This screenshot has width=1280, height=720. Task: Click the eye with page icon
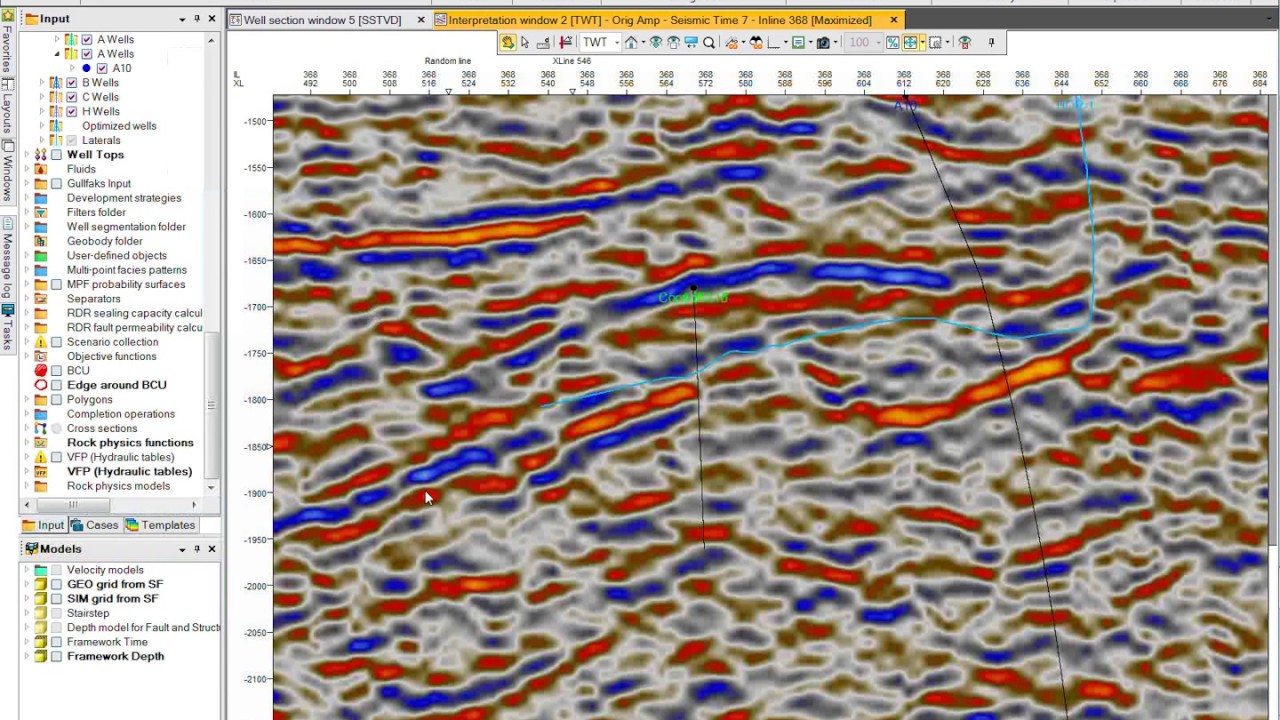click(x=673, y=42)
